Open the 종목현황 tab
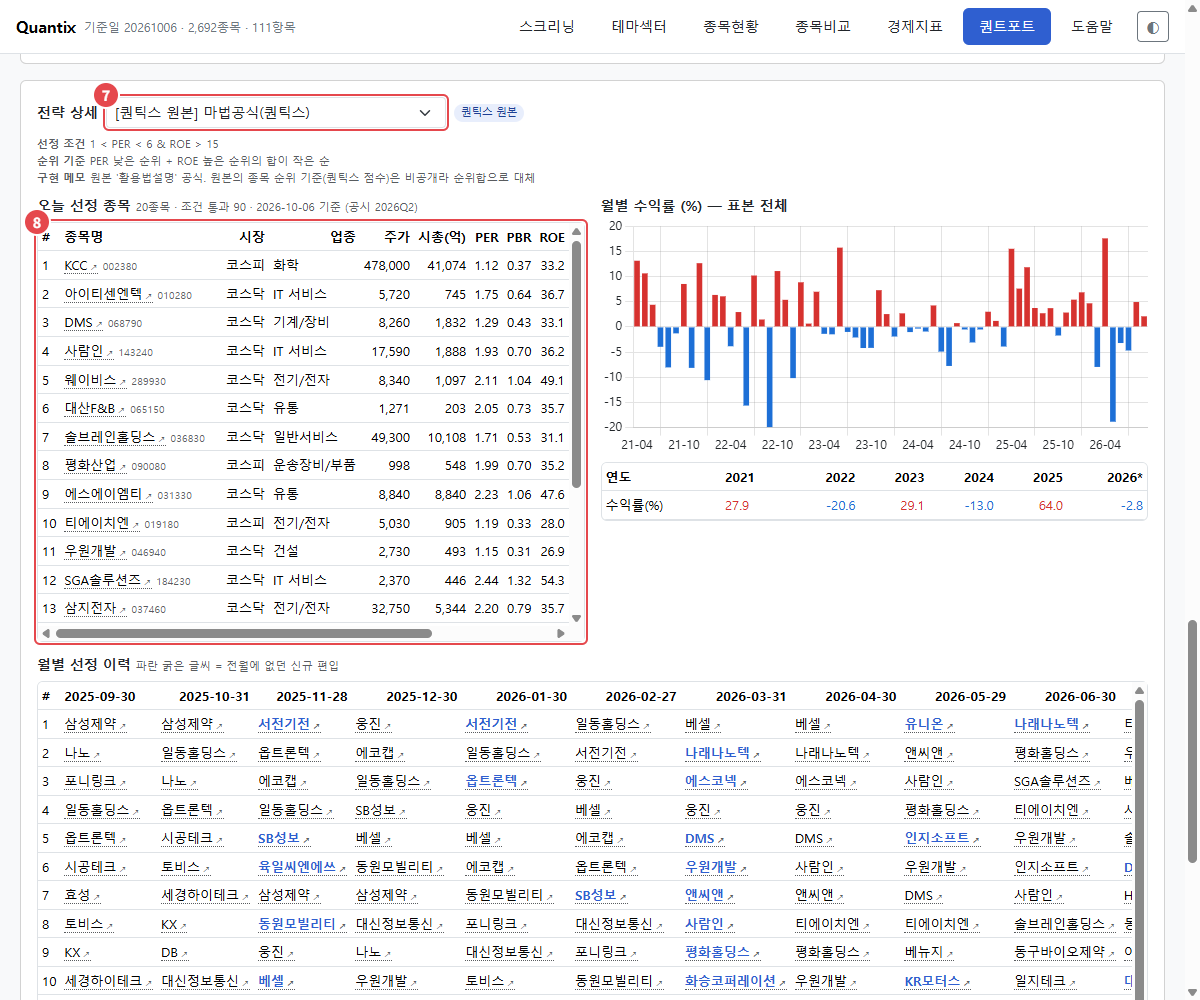The height and width of the screenshot is (1000, 1200). click(x=731, y=27)
